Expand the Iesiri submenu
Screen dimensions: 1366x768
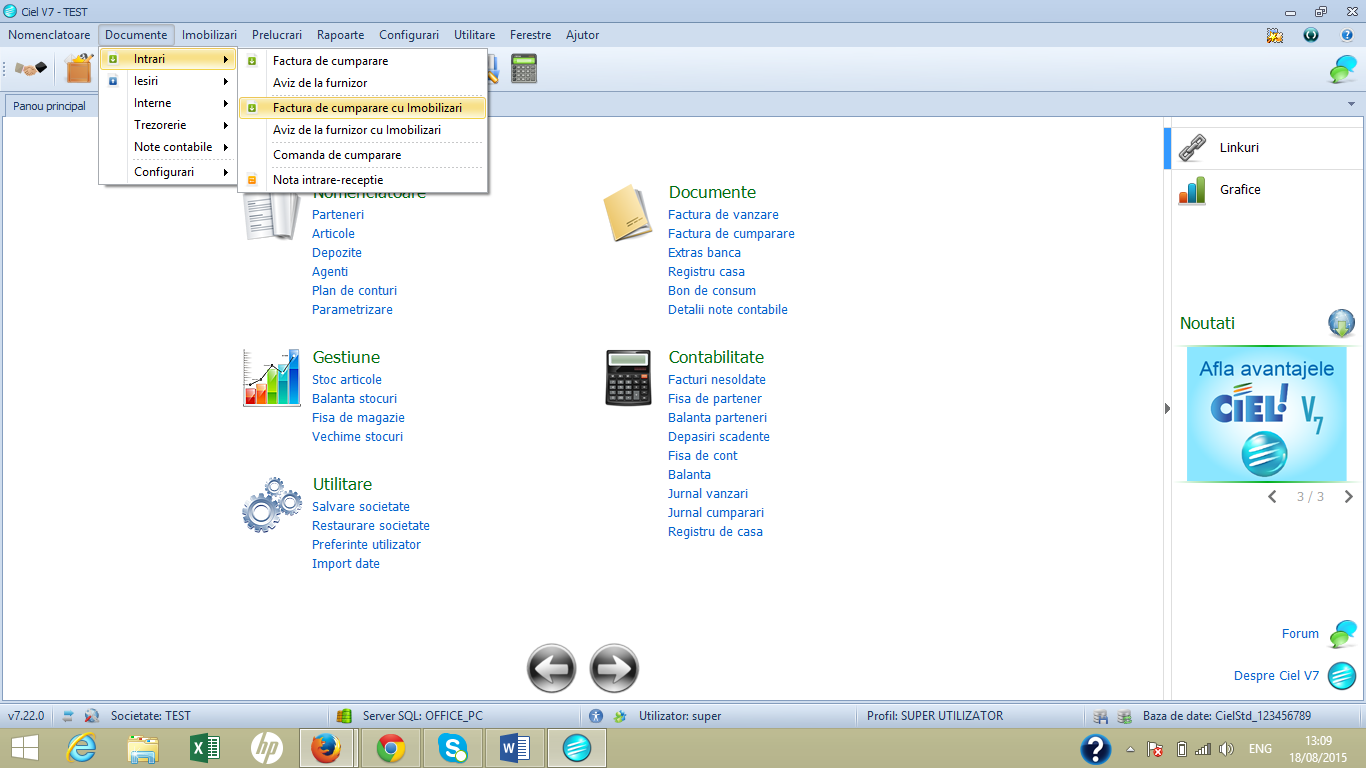click(x=168, y=81)
